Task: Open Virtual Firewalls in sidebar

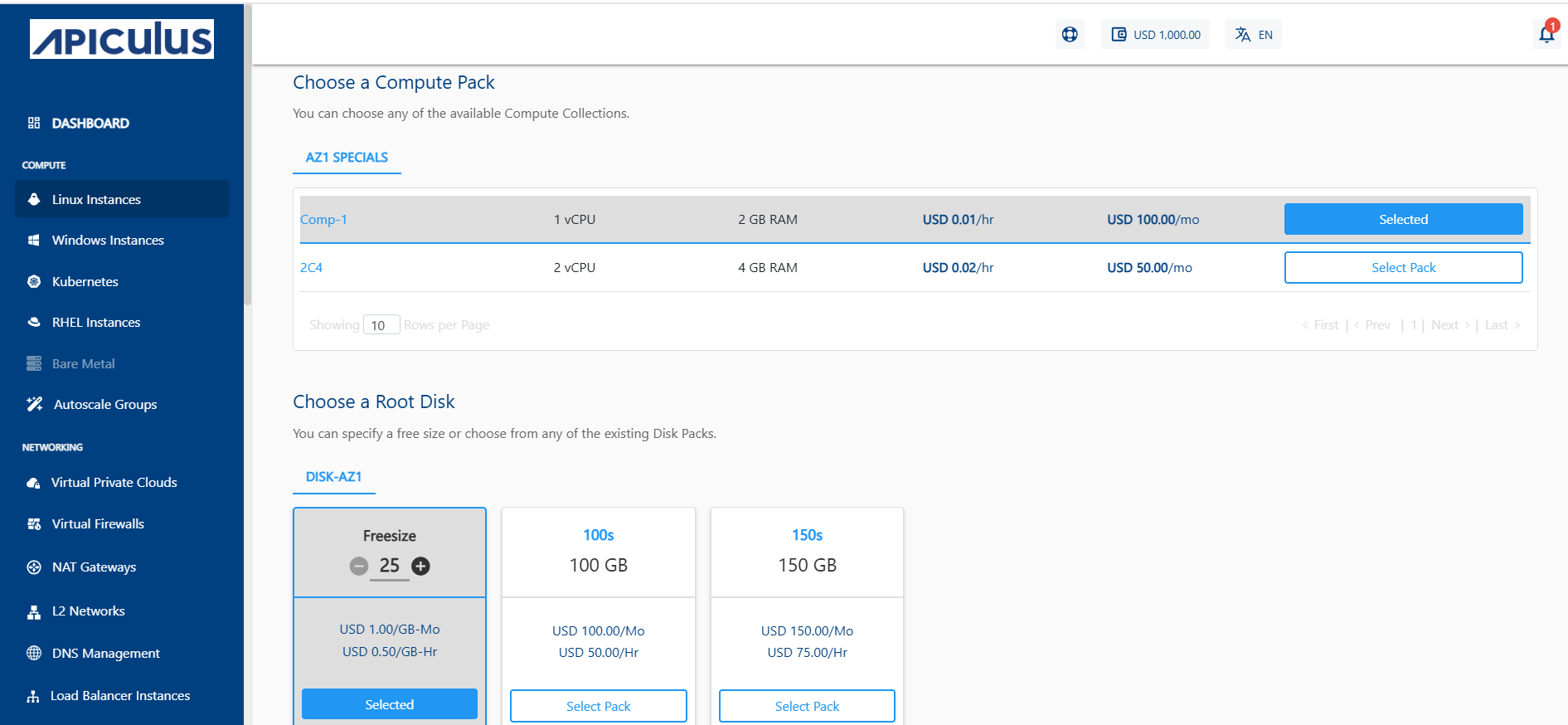Action: tap(98, 523)
